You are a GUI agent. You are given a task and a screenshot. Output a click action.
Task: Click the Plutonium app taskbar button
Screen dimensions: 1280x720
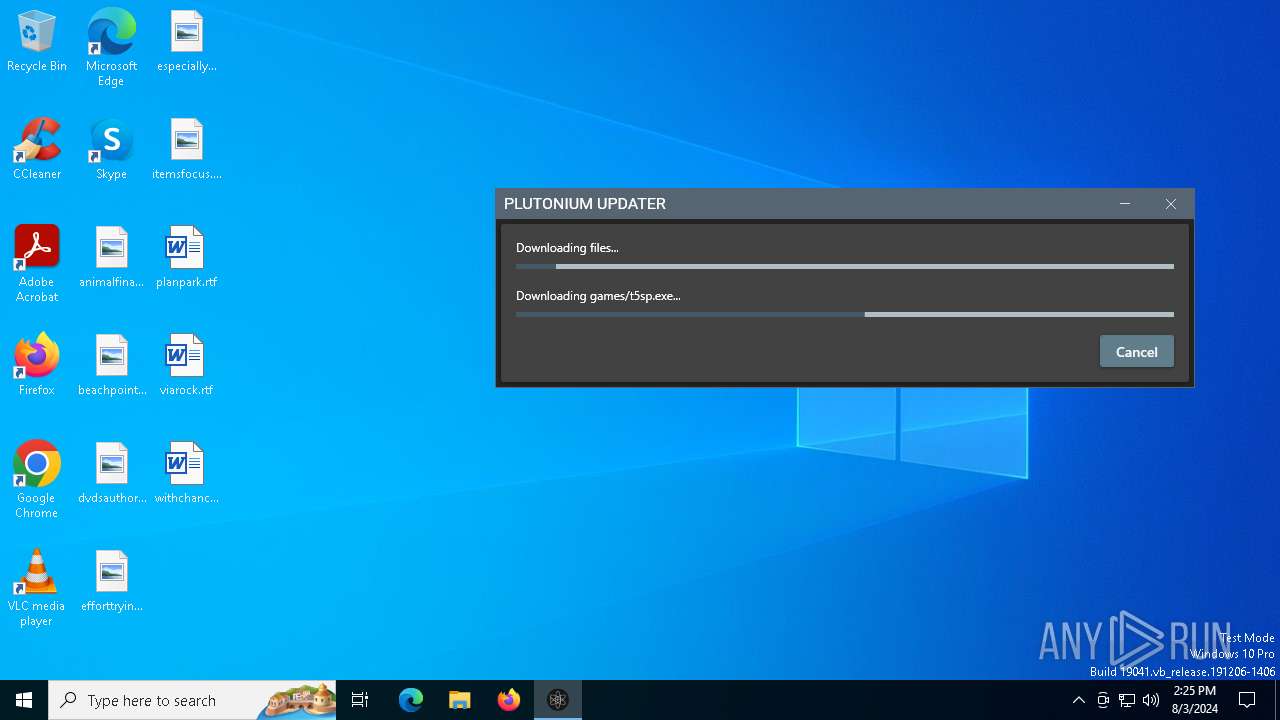point(558,700)
